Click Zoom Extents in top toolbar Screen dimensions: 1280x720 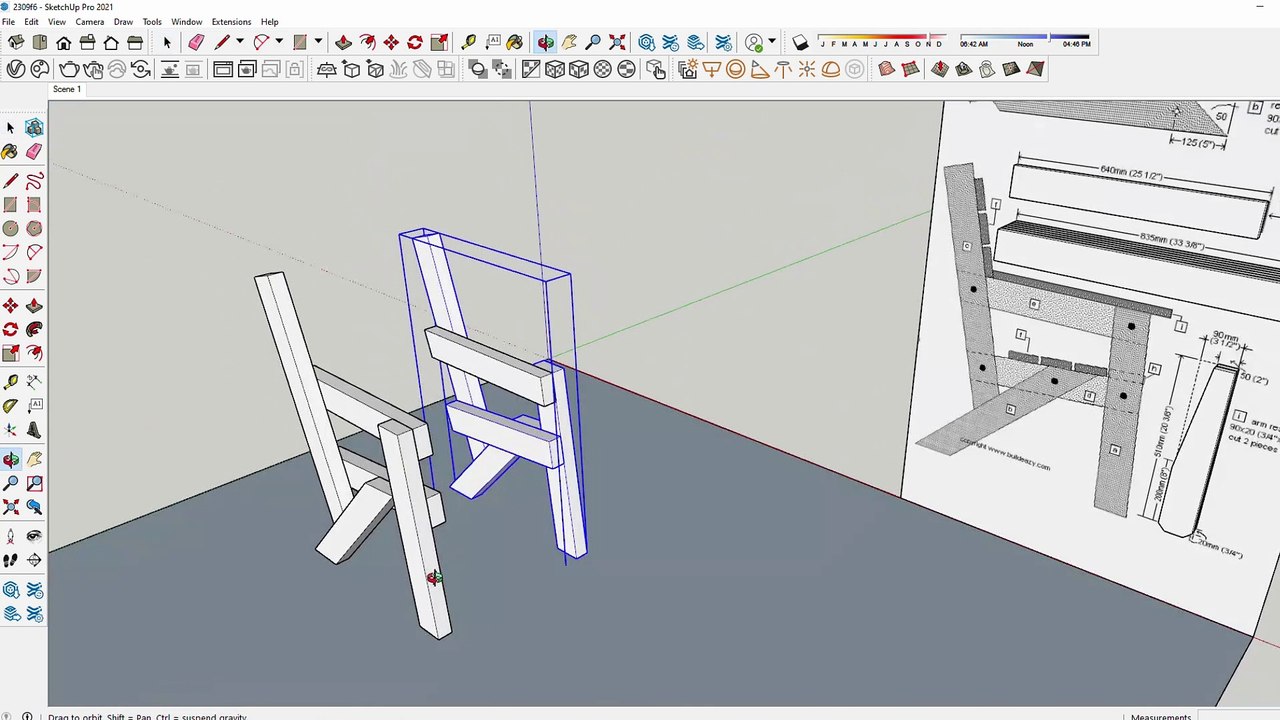tap(617, 43)
